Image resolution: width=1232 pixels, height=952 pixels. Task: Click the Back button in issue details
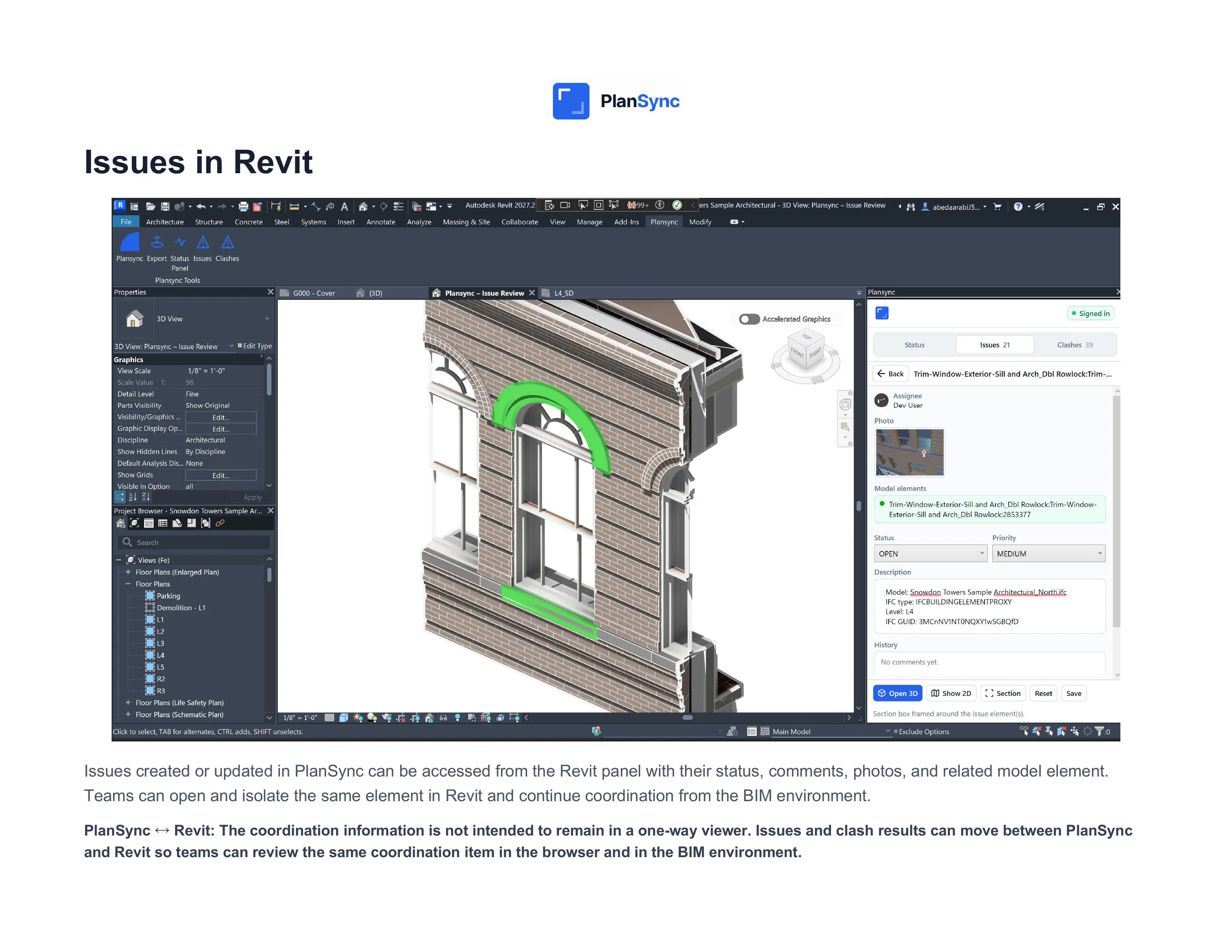click(x=890, y=374)
